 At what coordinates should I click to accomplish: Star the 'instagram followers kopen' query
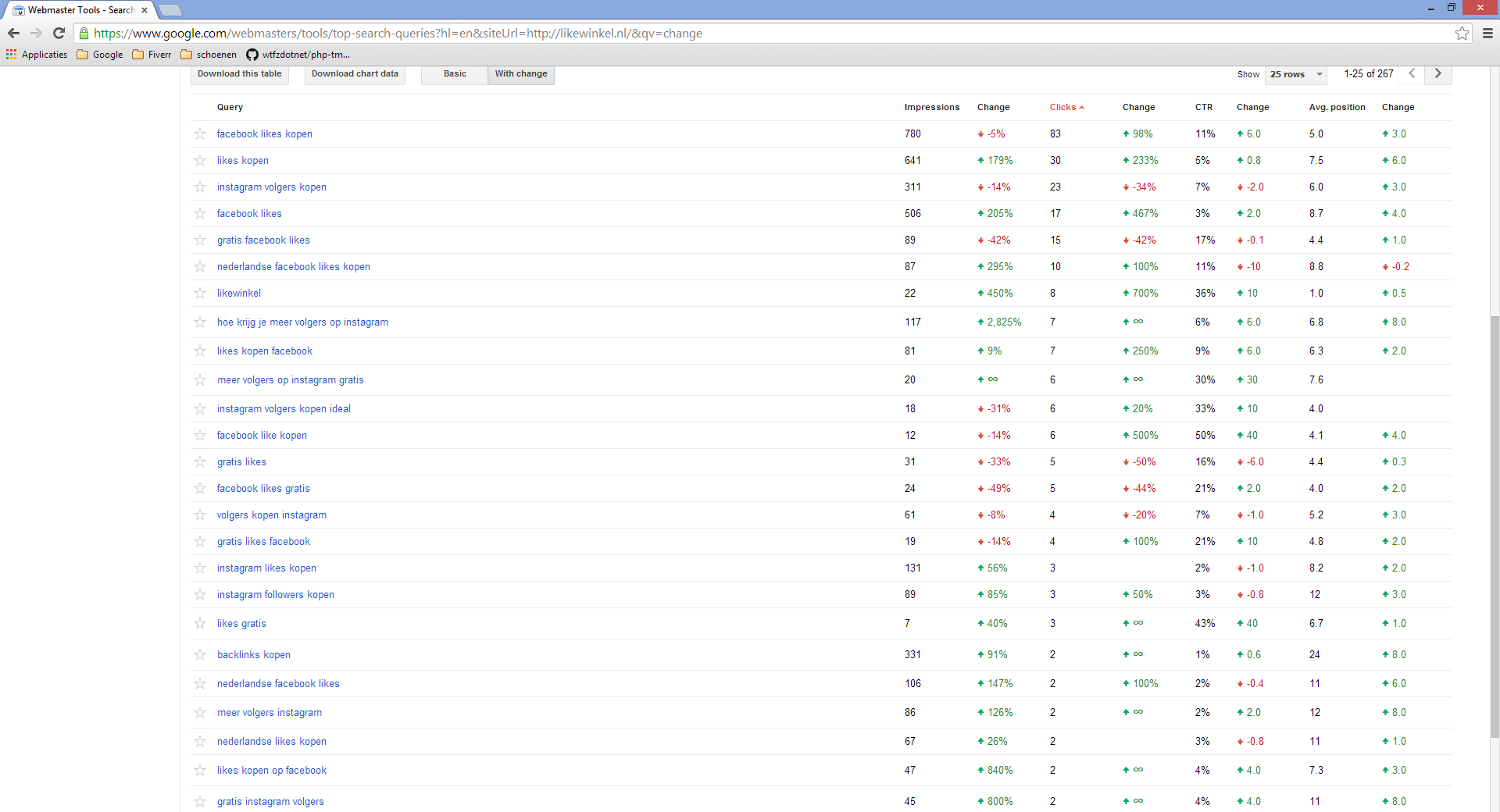(x=200, y=595)
